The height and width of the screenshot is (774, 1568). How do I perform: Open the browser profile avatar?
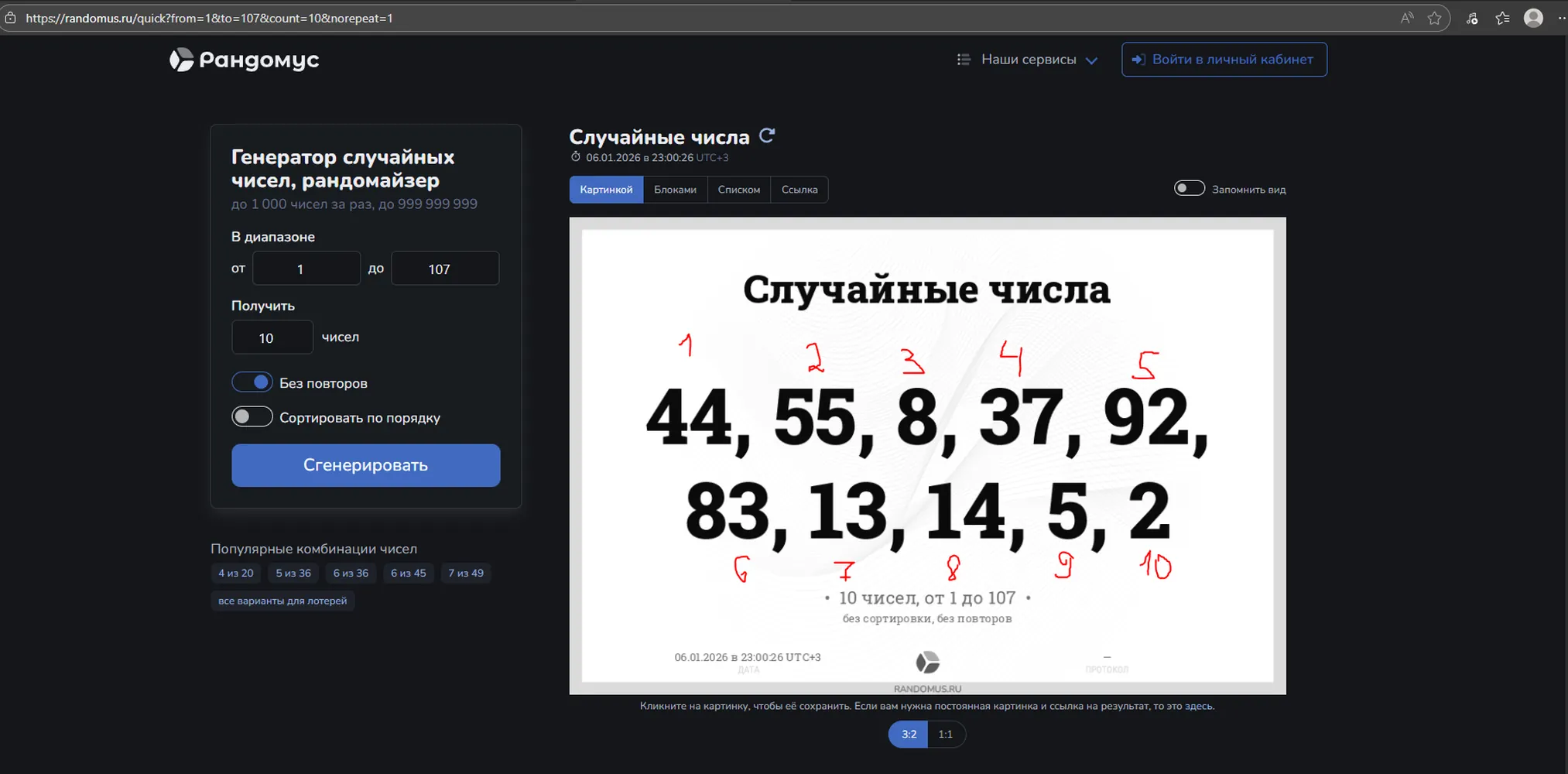[1533, 18]
